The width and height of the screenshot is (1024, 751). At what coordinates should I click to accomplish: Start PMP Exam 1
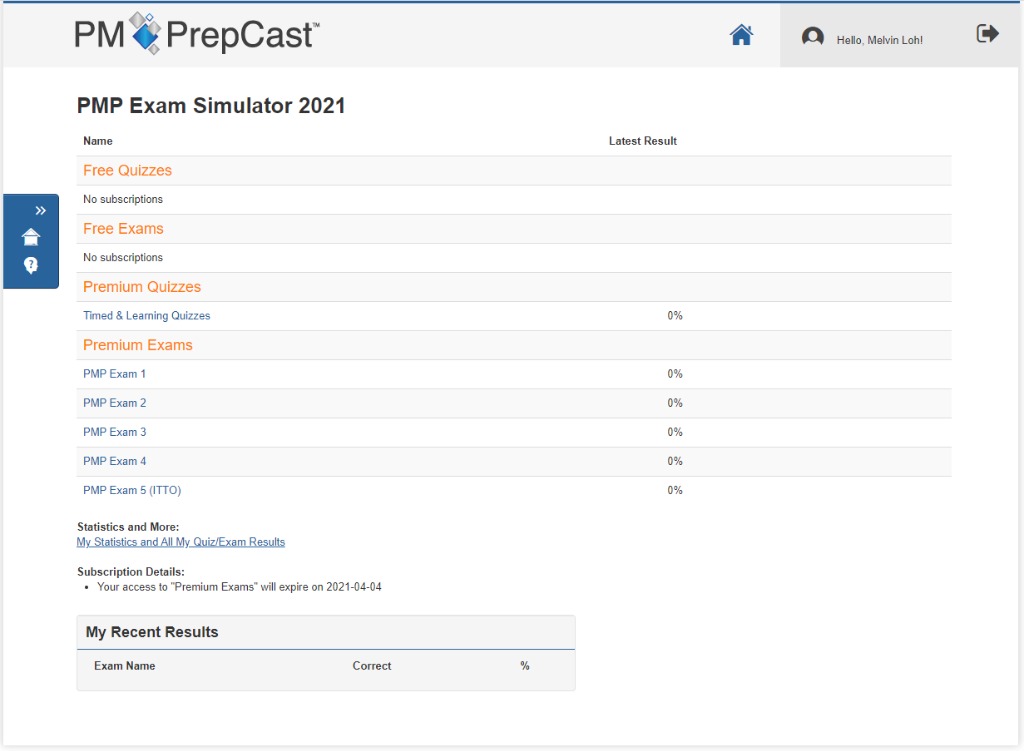click(x=114, y=374)
